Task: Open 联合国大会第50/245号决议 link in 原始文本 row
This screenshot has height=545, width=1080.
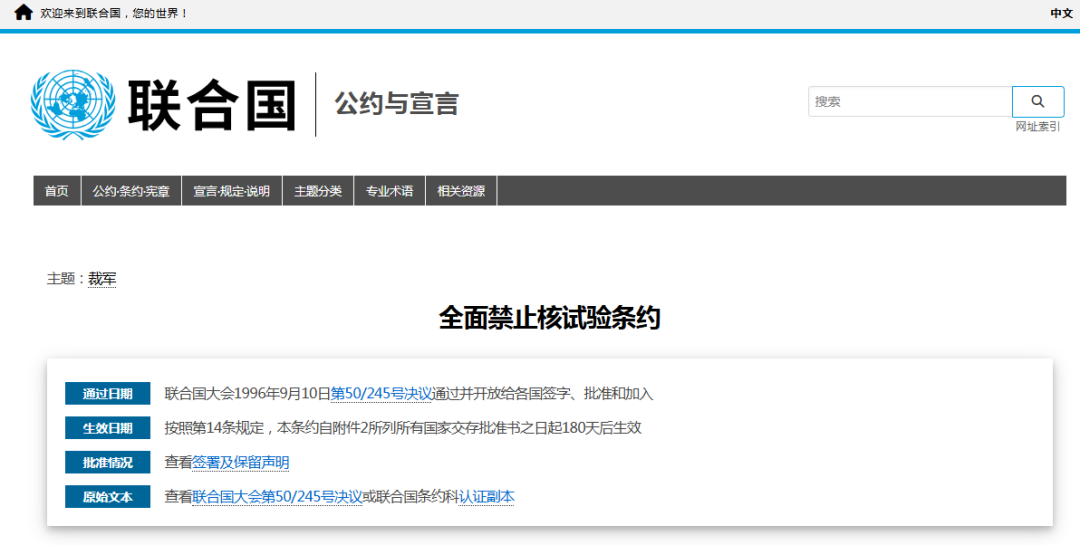Action: tap(277, 496)
